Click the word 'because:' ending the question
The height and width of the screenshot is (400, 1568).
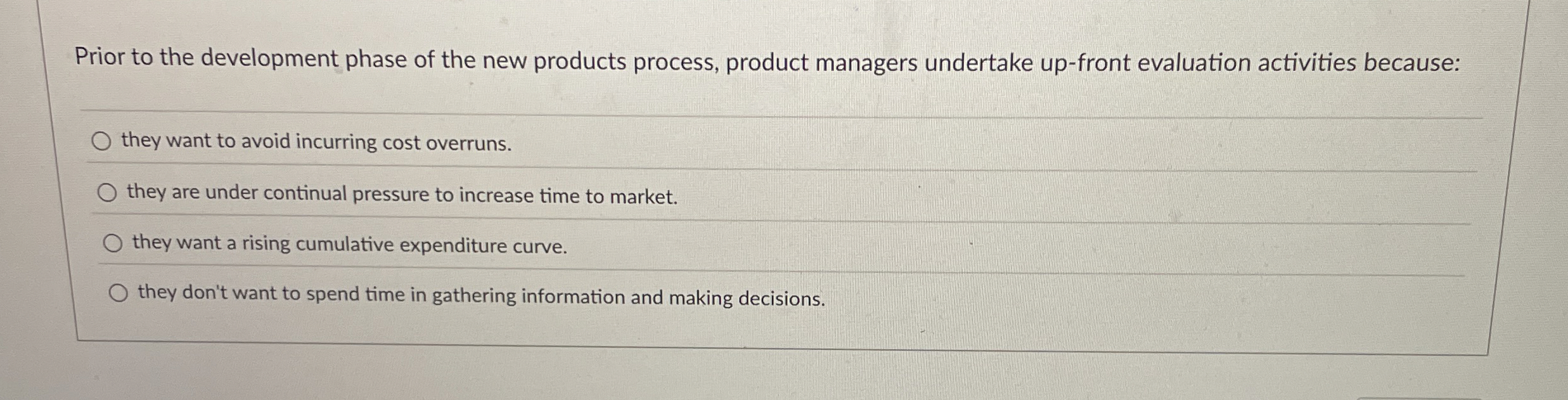pos(1411,63)
